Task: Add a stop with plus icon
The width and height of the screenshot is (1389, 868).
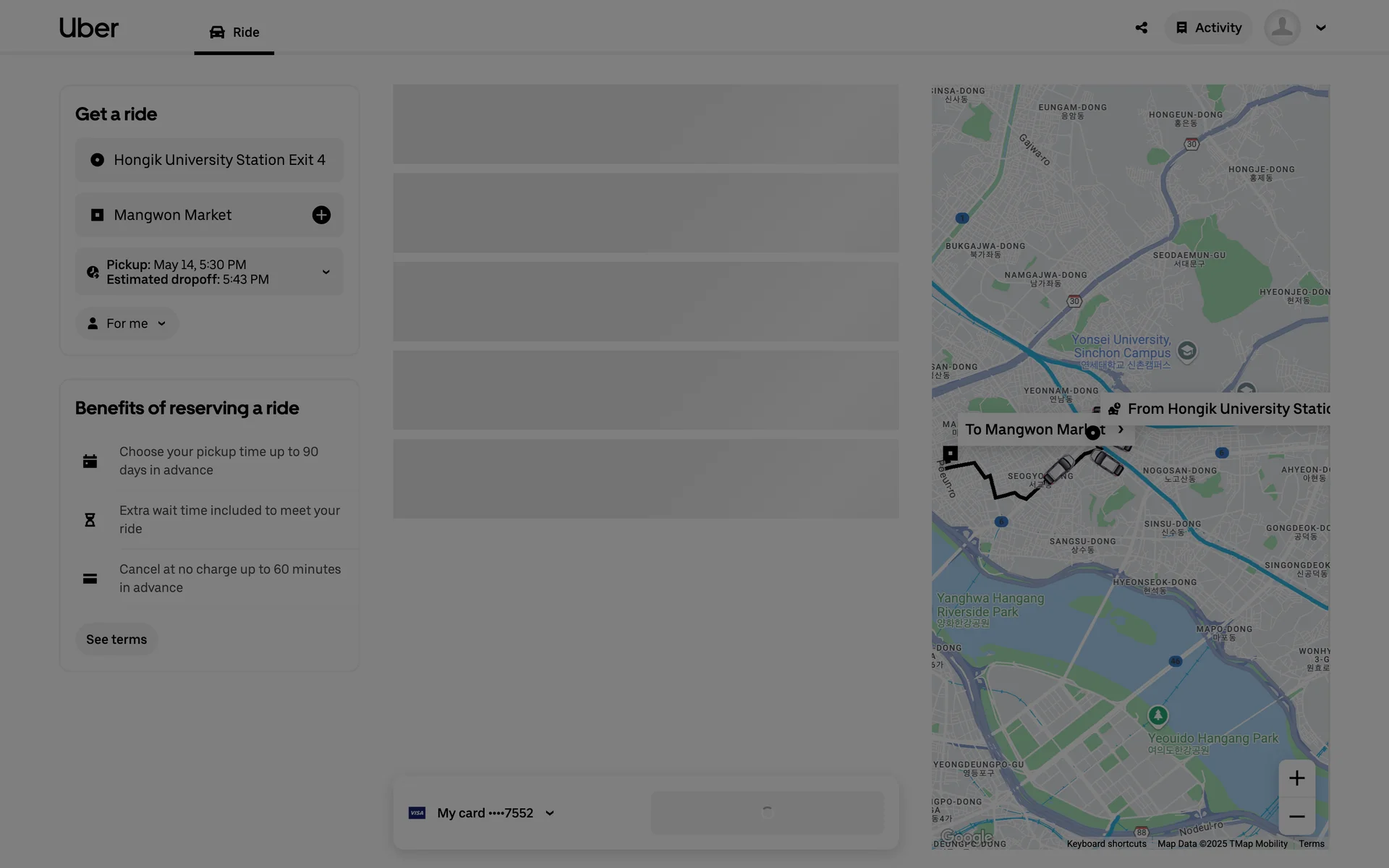Action: (321, 215)
